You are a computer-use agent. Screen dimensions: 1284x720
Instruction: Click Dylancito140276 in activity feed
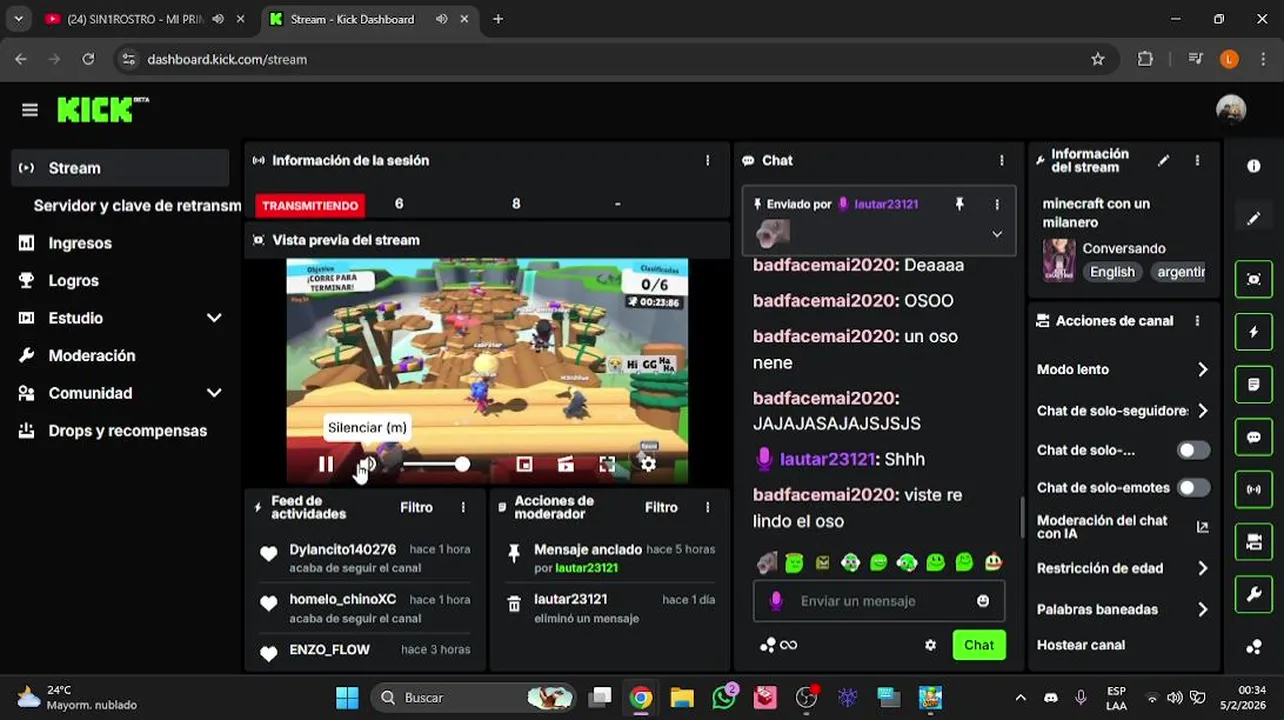343,550
